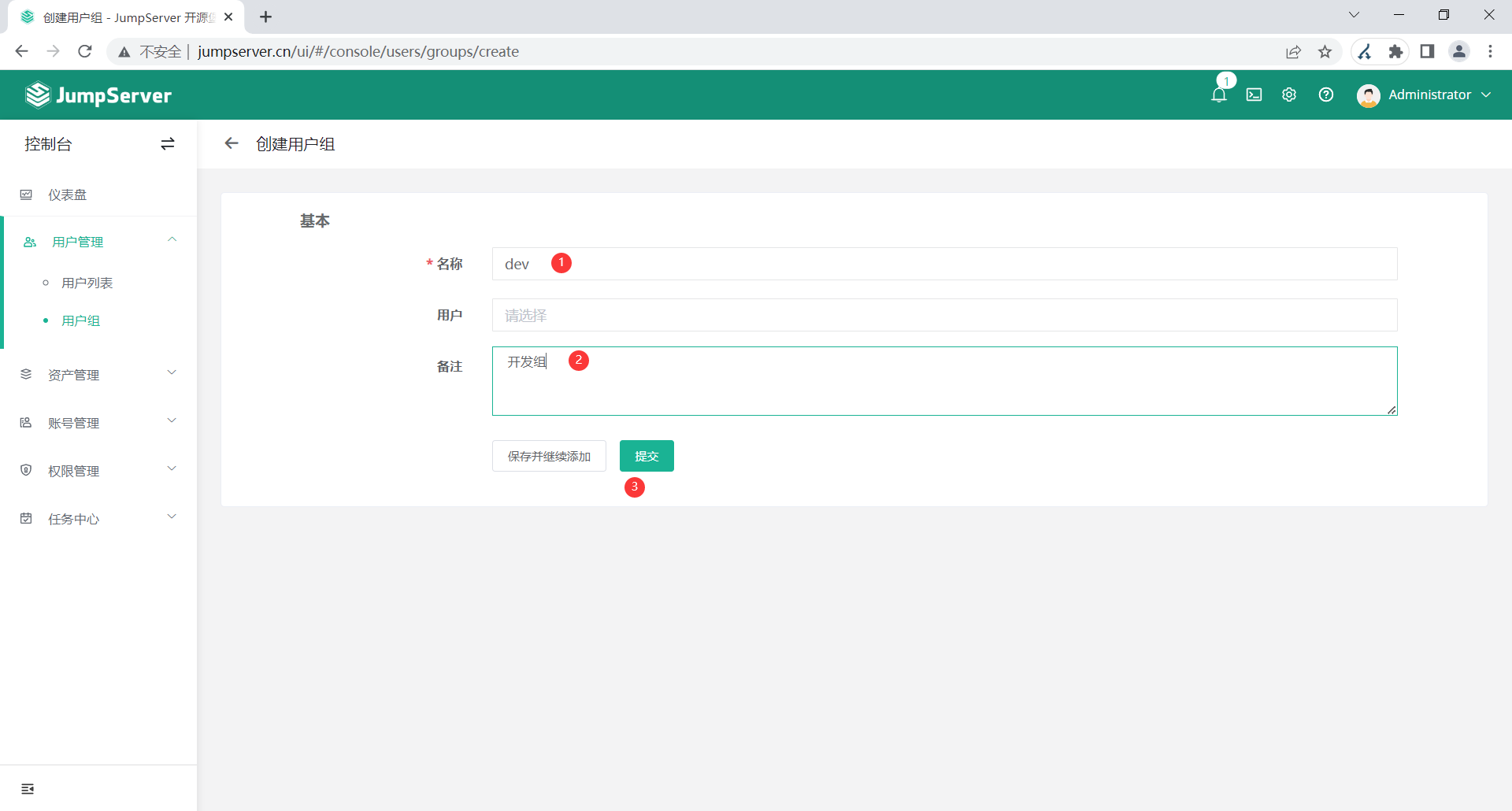Open the browser side panel icon
The image size is (1512, 811).
pyautogui.click(x=1427, y=51)
